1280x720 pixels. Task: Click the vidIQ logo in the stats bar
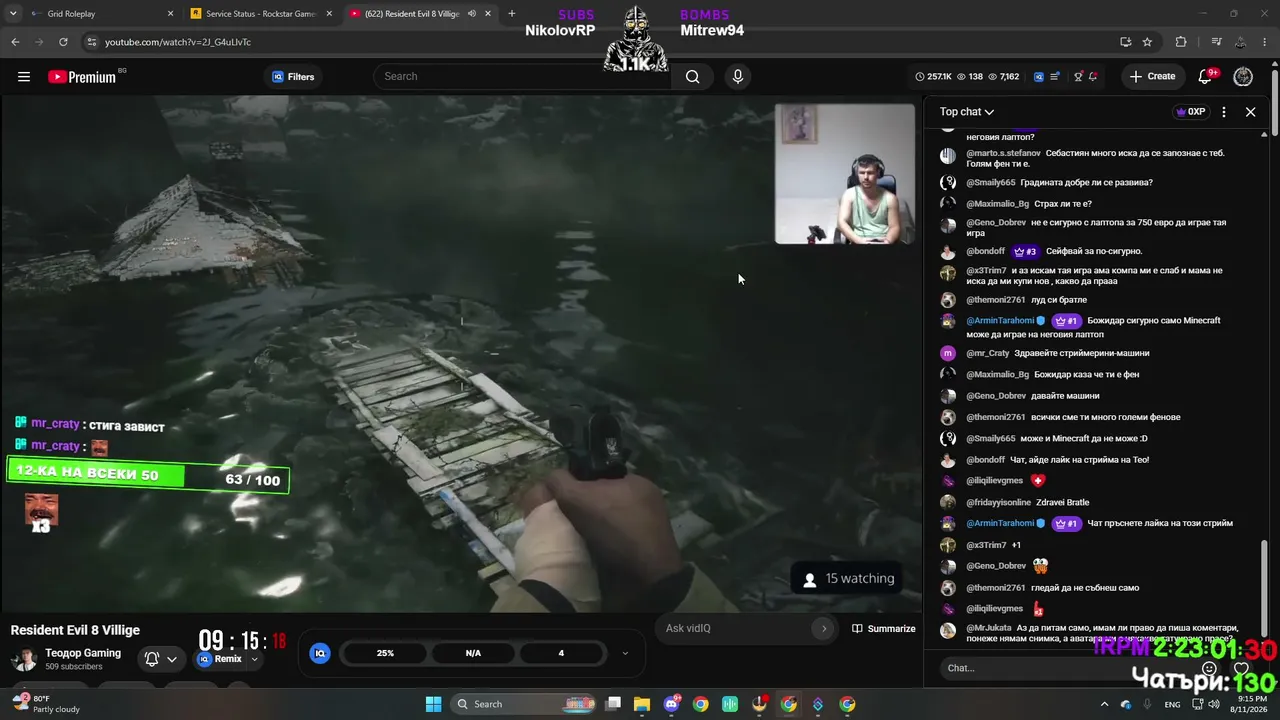click(320, 653)
